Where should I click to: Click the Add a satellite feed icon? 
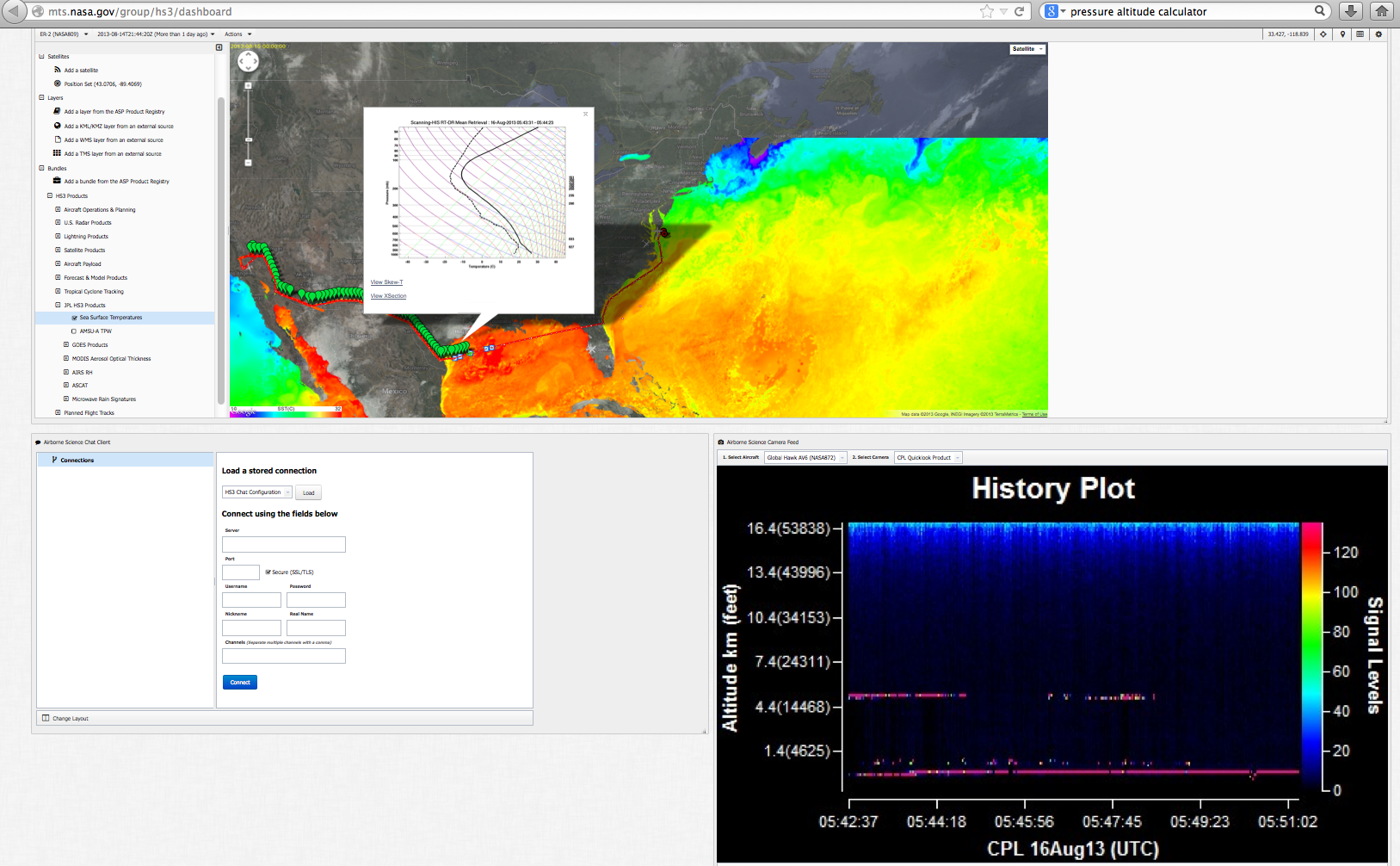tap(58, 70)
